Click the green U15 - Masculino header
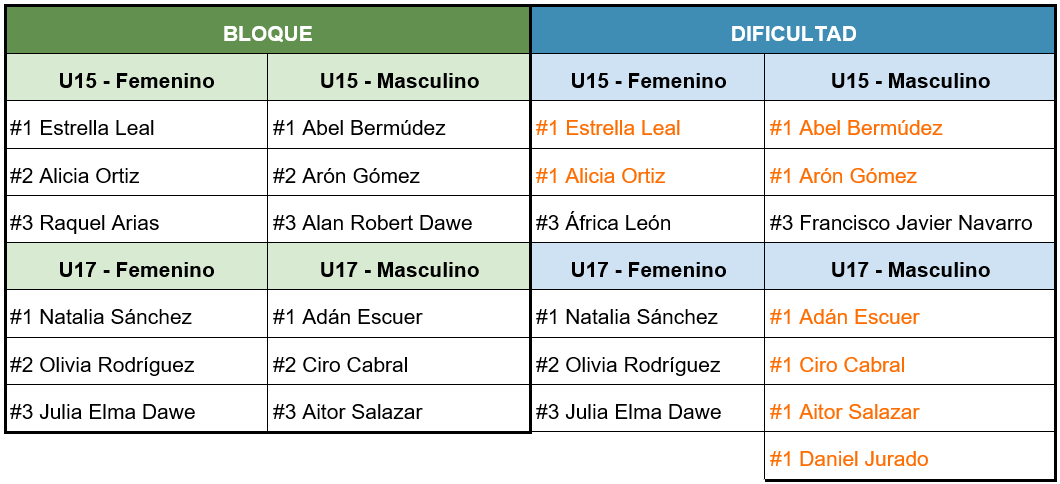Screen dimensions: 1060x484 coord(399,81)
